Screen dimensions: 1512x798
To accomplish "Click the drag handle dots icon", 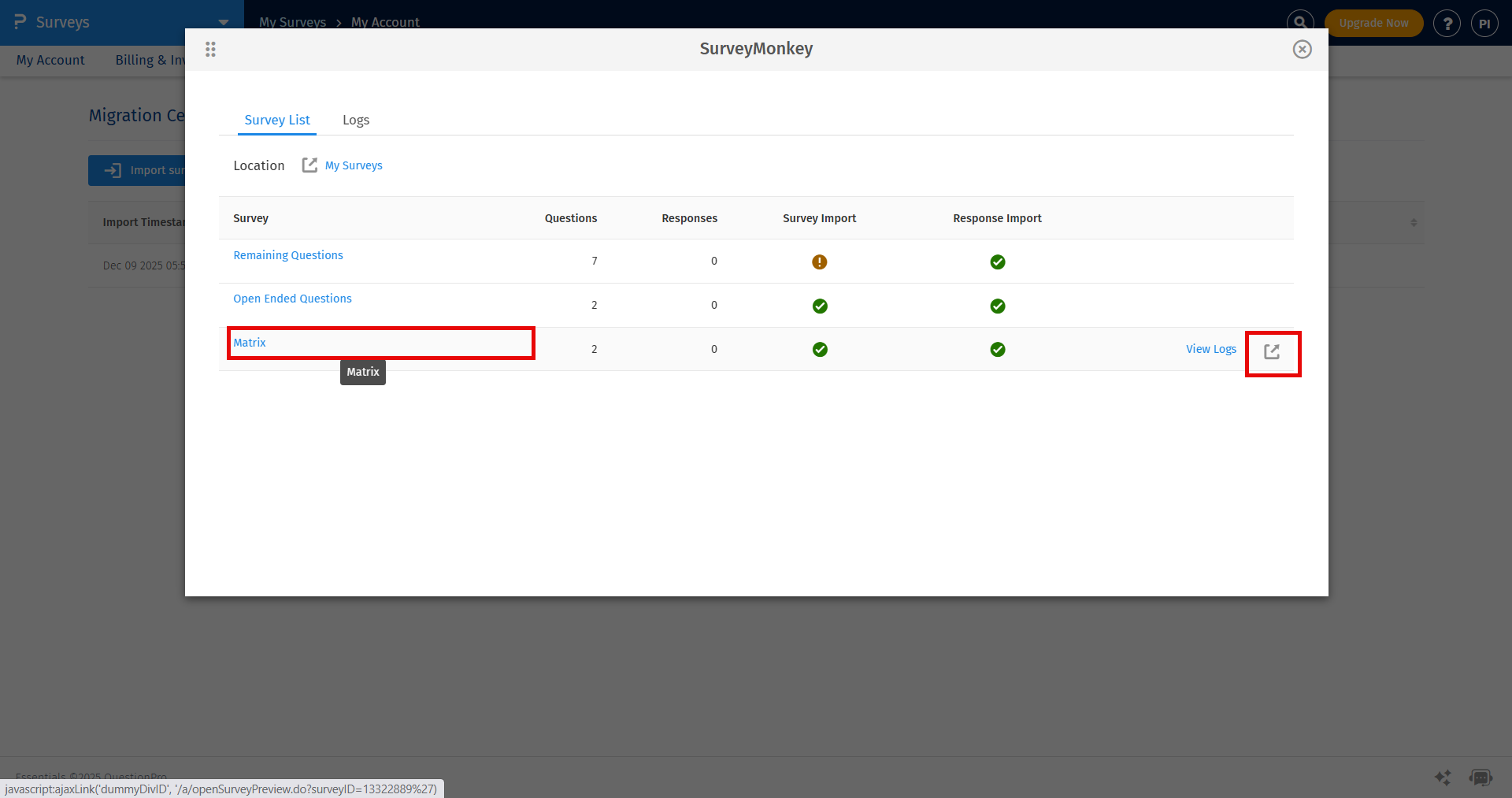I will [210, 50].
